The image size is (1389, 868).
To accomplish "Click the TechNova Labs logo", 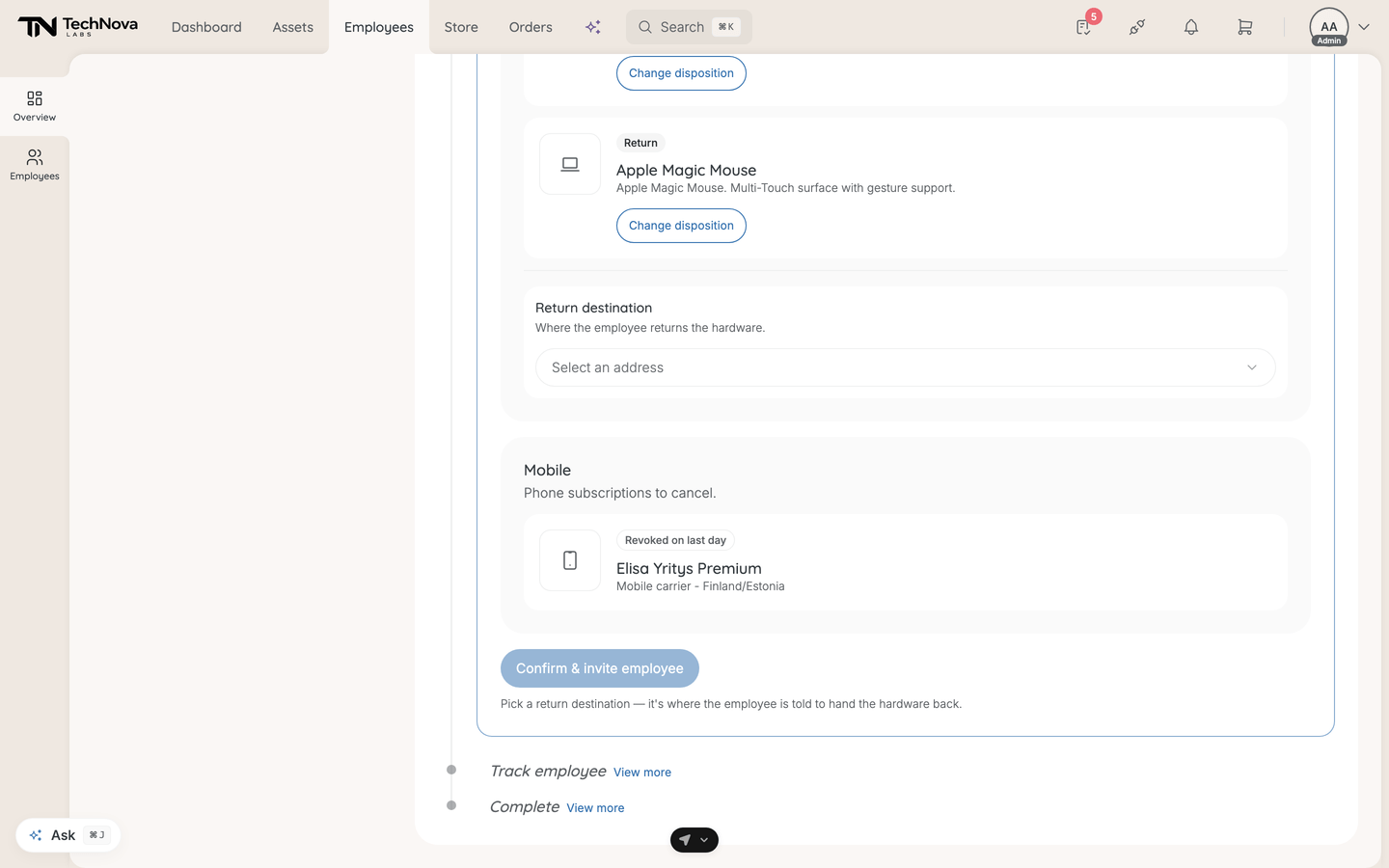I will (x=78, y=27).
